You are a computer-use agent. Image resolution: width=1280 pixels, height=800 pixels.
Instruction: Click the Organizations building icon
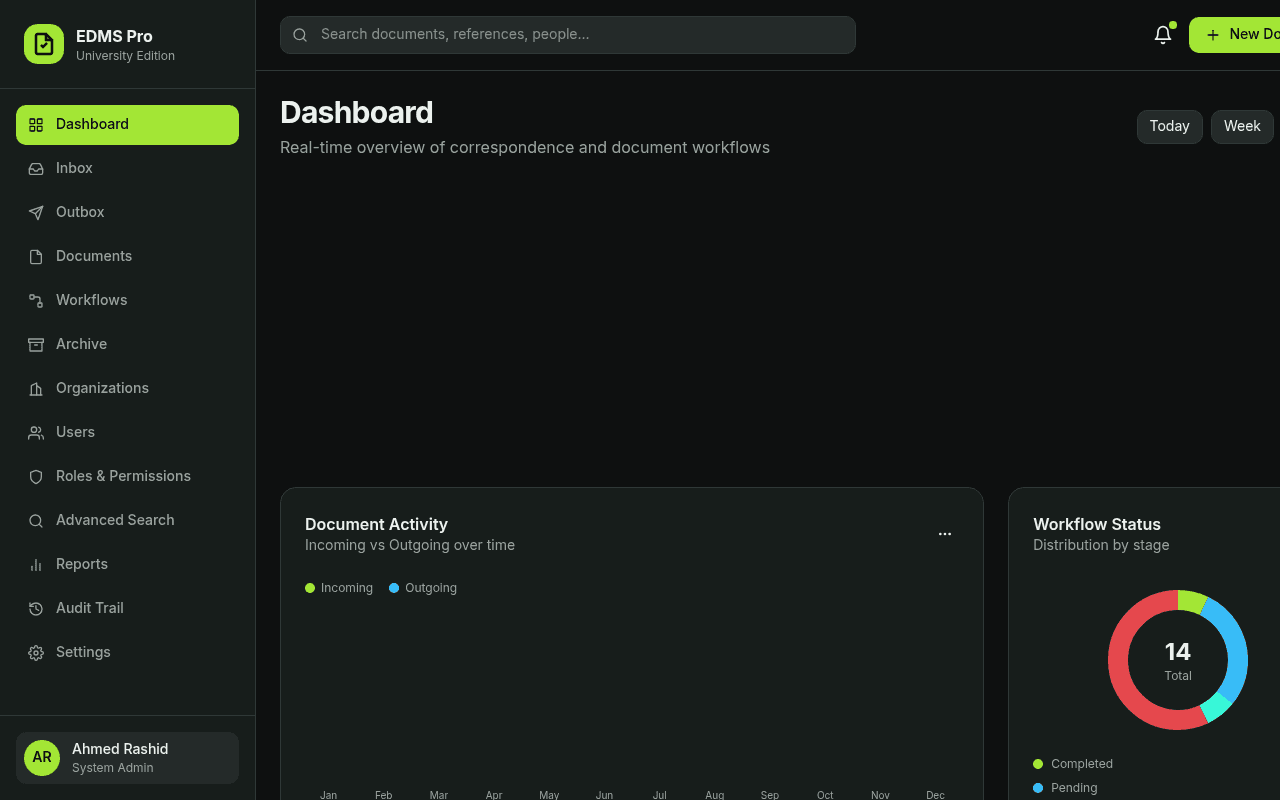(36, 388)
